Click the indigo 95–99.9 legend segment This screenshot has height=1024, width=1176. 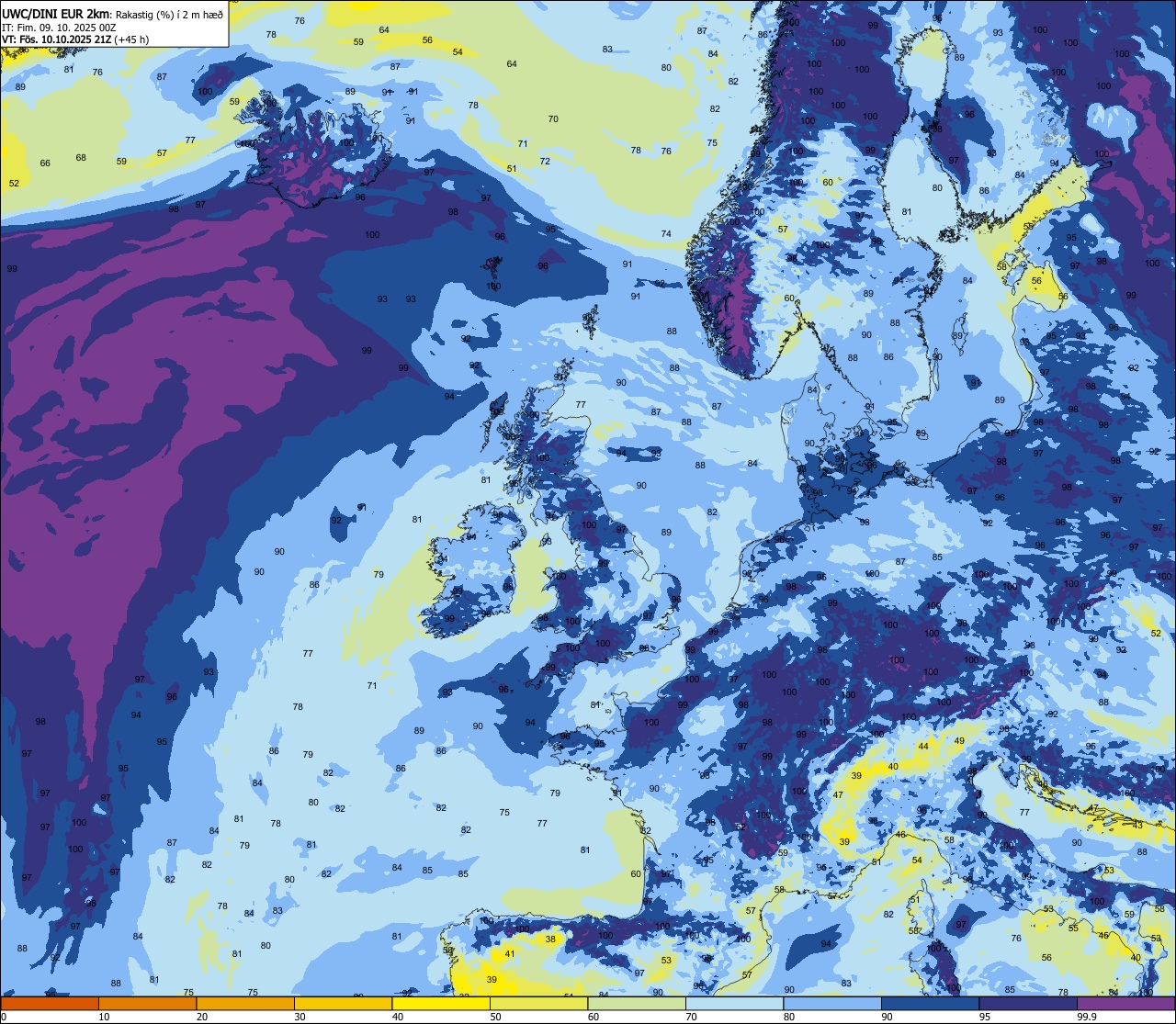[x=1028, y=1003]
